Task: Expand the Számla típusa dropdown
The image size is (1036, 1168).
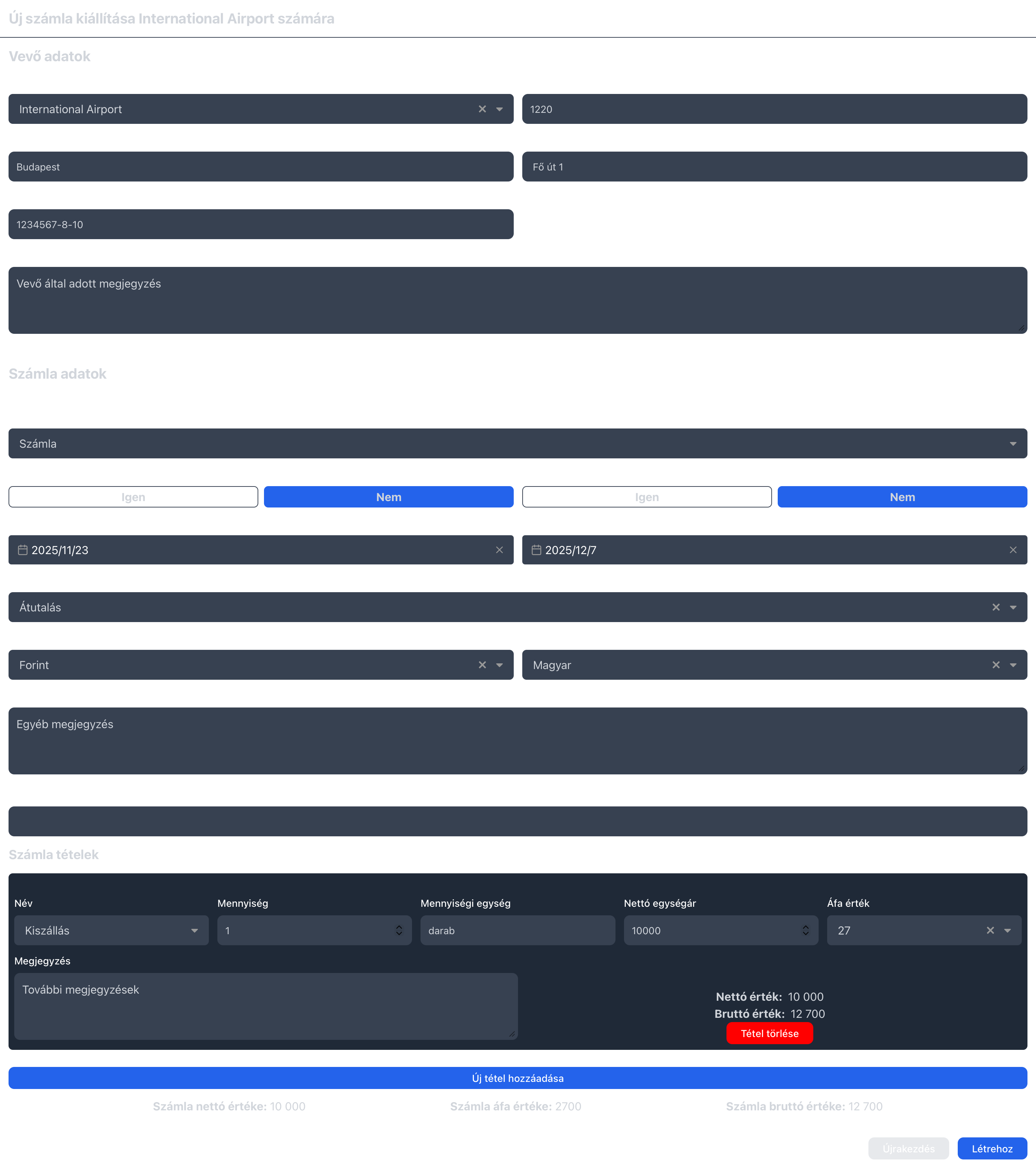Action: (1013, 444)
